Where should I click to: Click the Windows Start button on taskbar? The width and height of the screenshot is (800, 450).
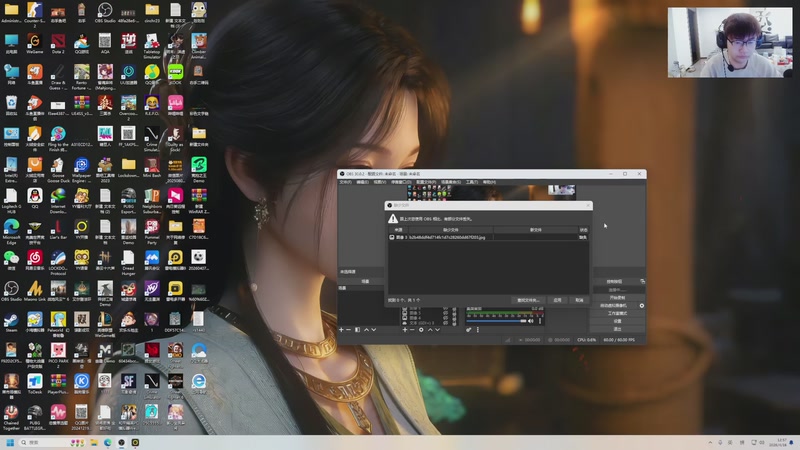(10, 442)
